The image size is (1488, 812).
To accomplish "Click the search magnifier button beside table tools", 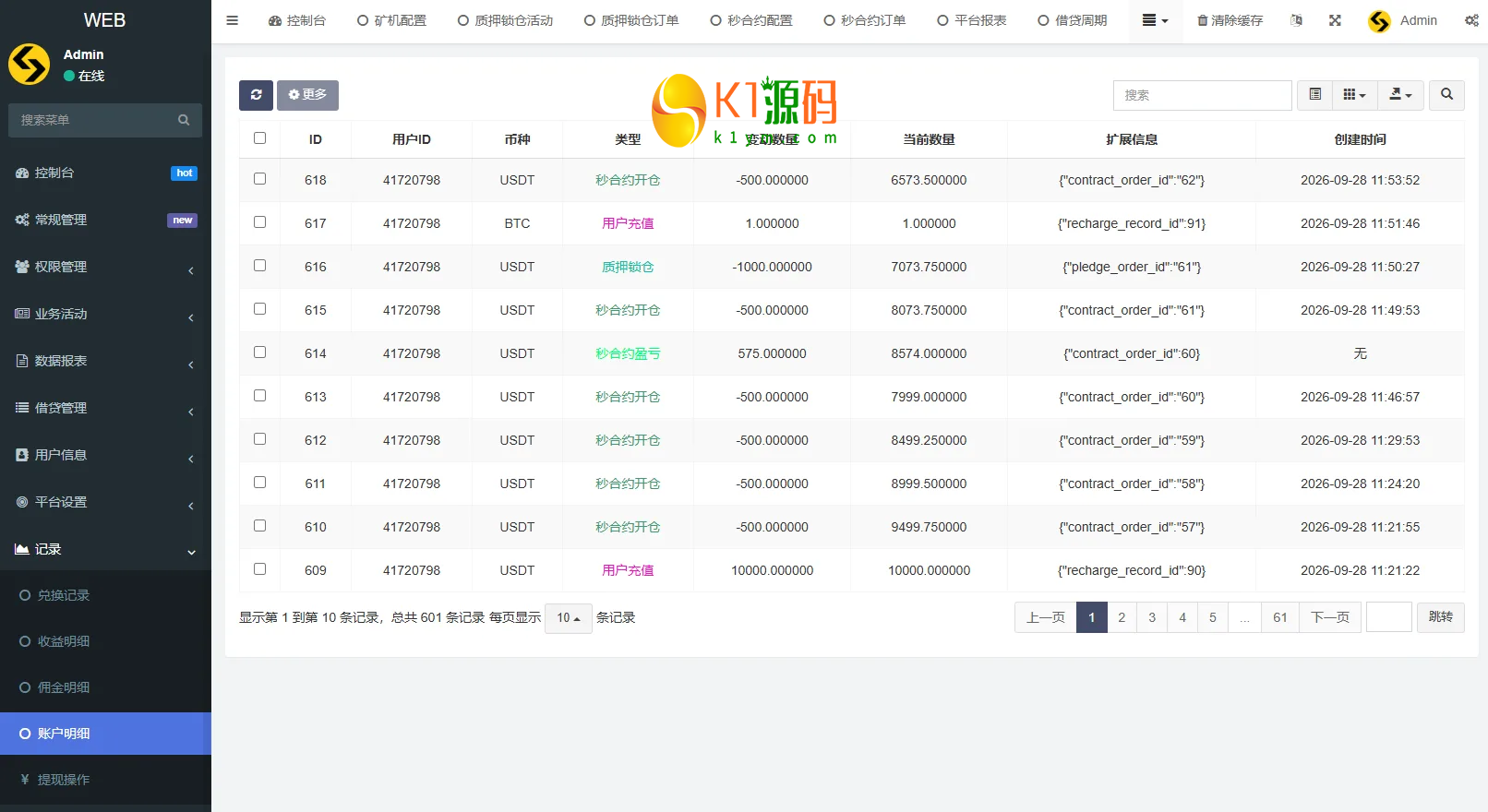I will tap(1446, 95).
